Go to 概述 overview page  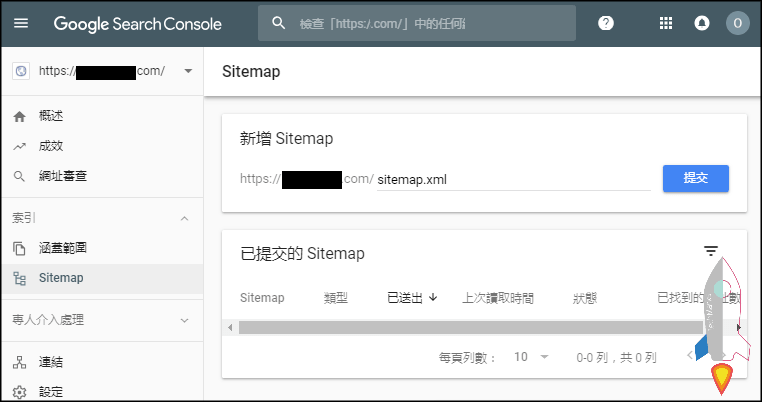[x=51, y=117]
